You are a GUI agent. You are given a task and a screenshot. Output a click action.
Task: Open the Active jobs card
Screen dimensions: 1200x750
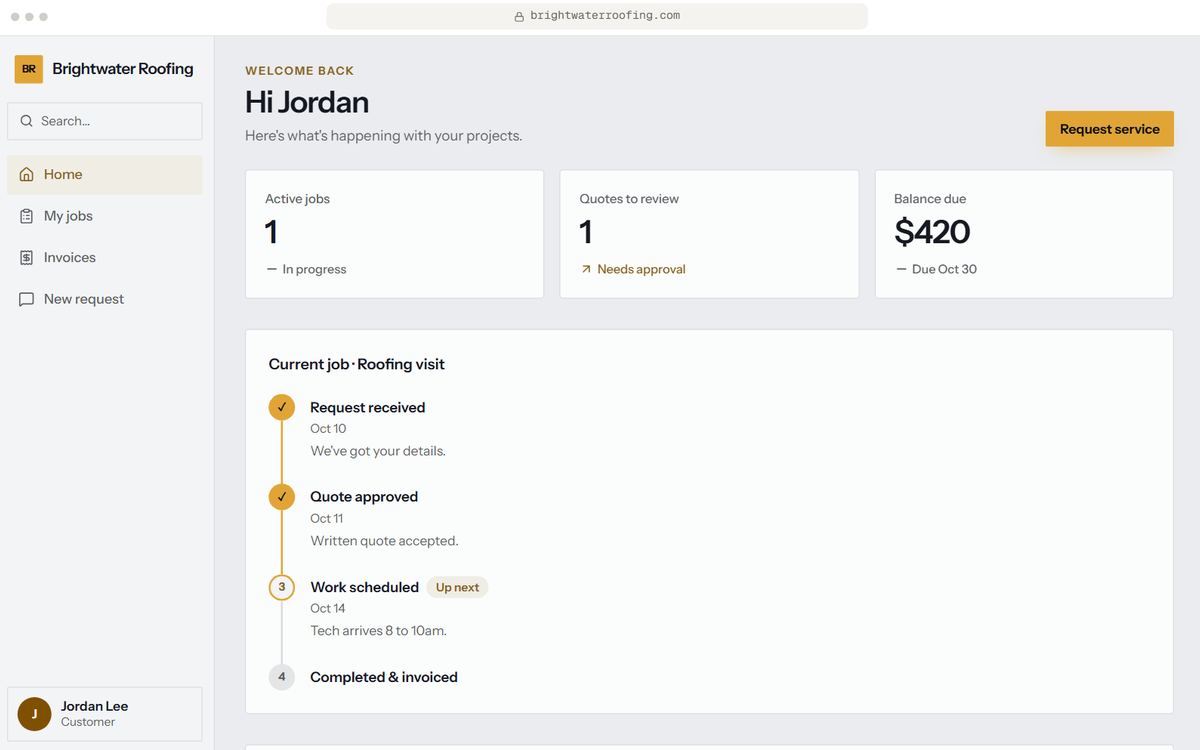click(x=394, y=234)
